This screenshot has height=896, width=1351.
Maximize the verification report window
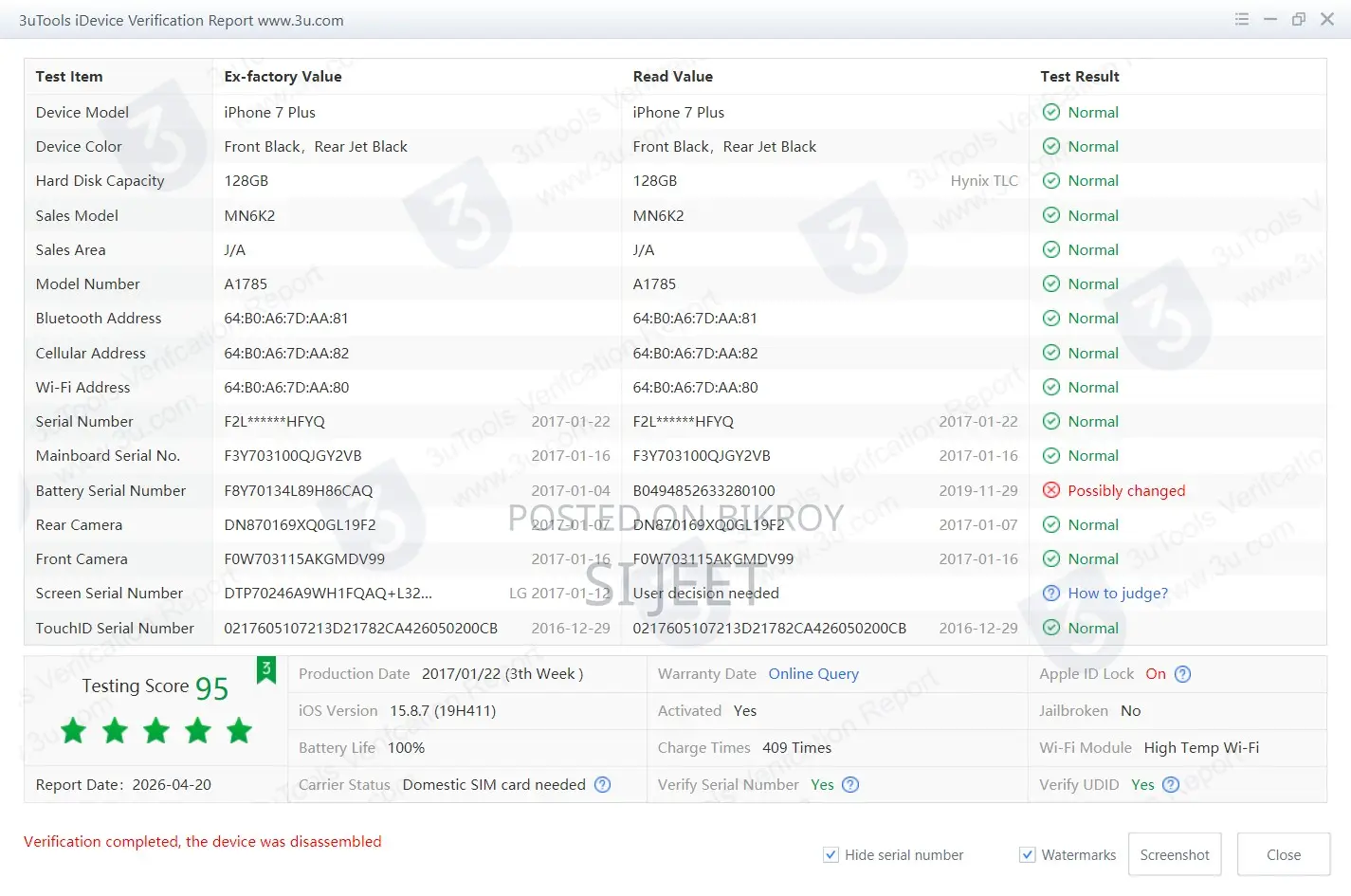click(x=1299, y=19)
